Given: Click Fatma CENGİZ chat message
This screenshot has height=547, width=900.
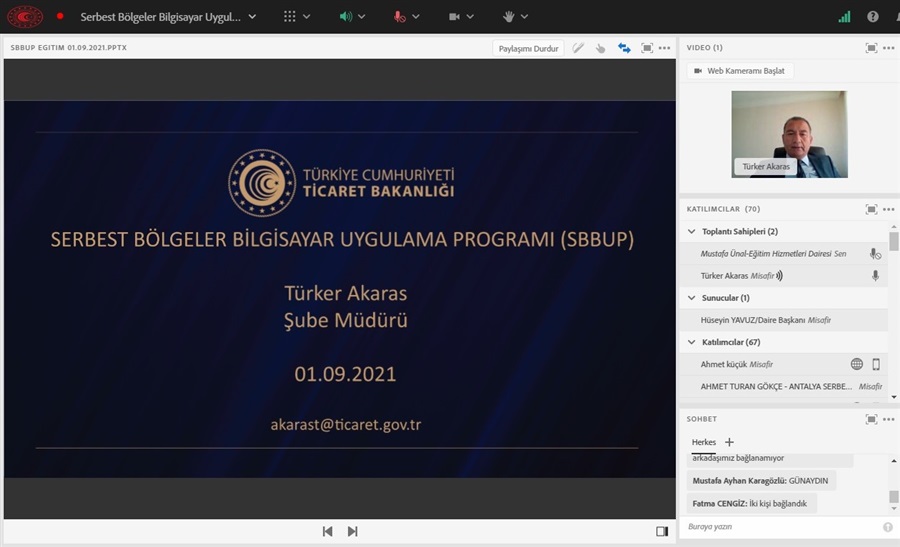Looking at the screenshot, I should tap(751, 503).
